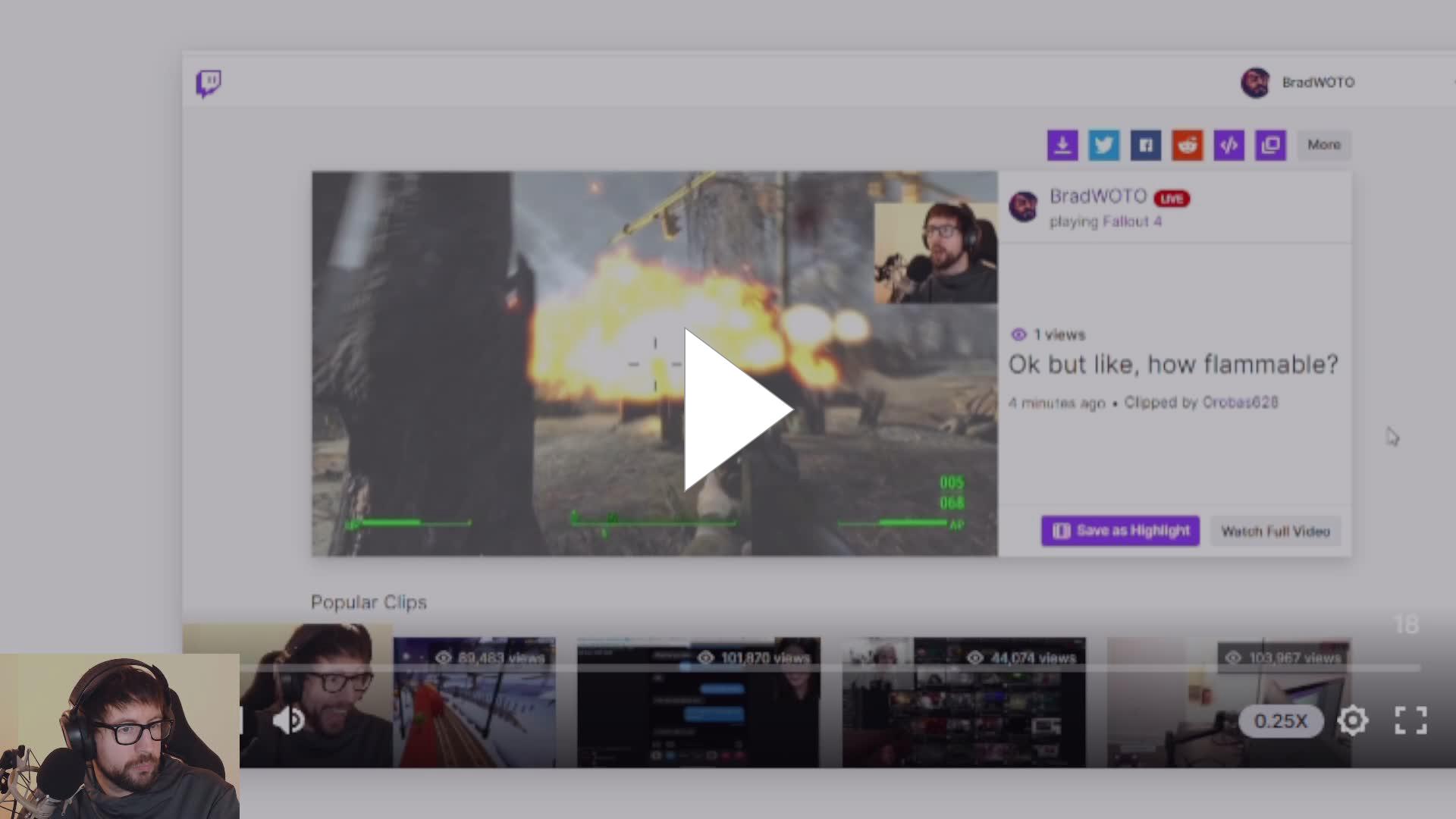Viewport: 1456px width, 819px height.
Task: Click Watch Full Video
Action: tap(1276, 531)
